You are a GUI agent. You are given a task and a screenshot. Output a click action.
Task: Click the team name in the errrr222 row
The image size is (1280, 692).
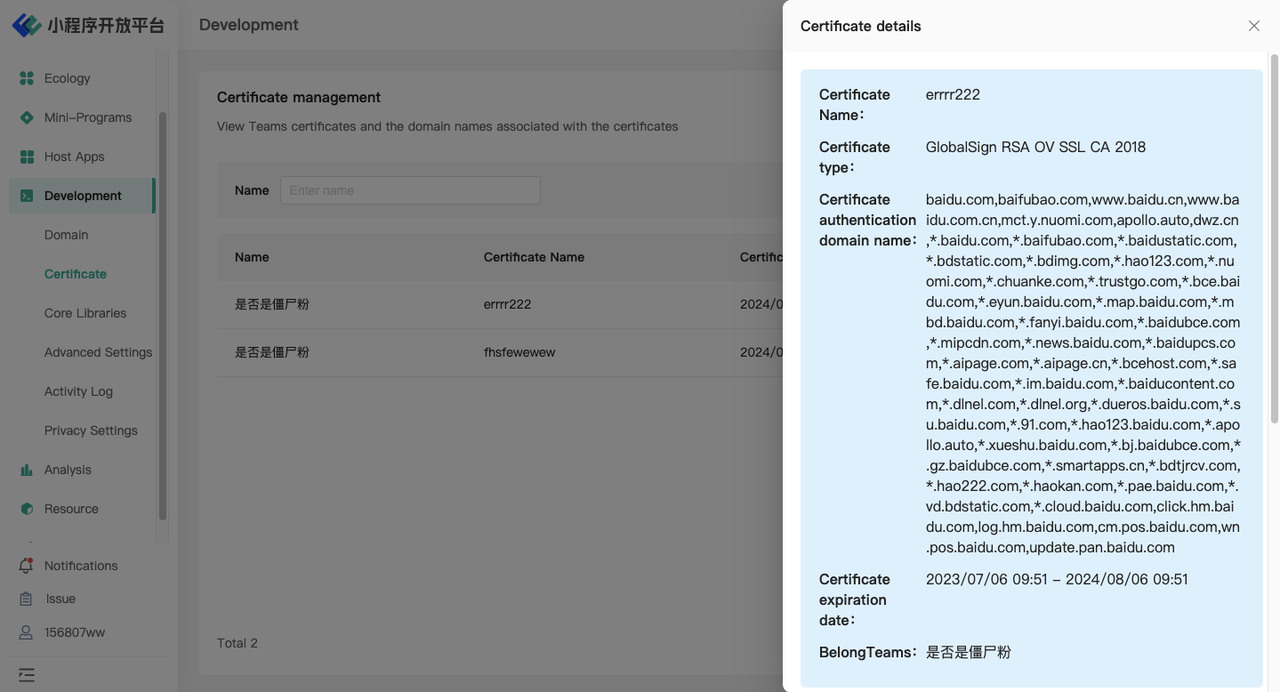tap(272, 304)
